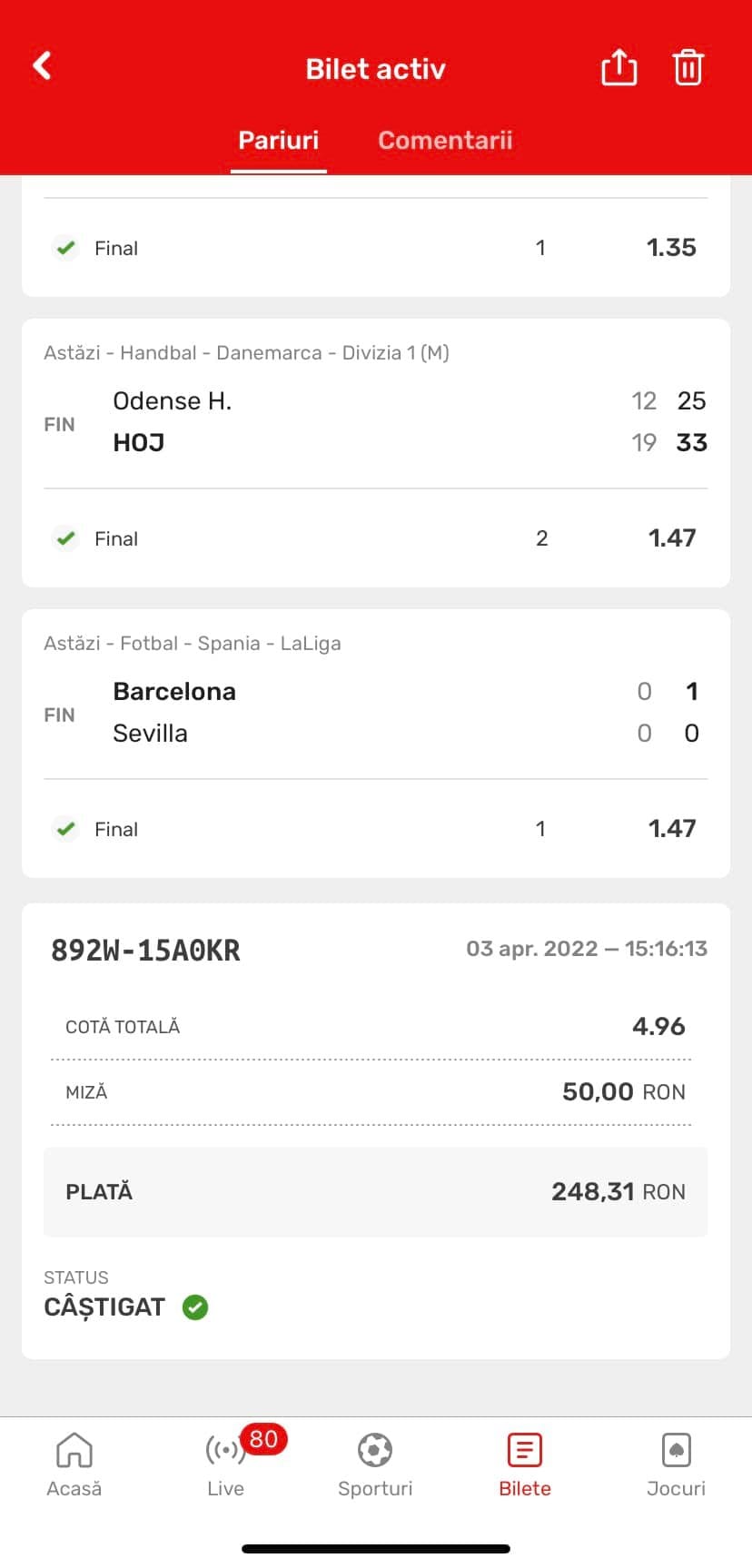
Task: Tap the Bilete tickets icon
Action: point(525,1450)
